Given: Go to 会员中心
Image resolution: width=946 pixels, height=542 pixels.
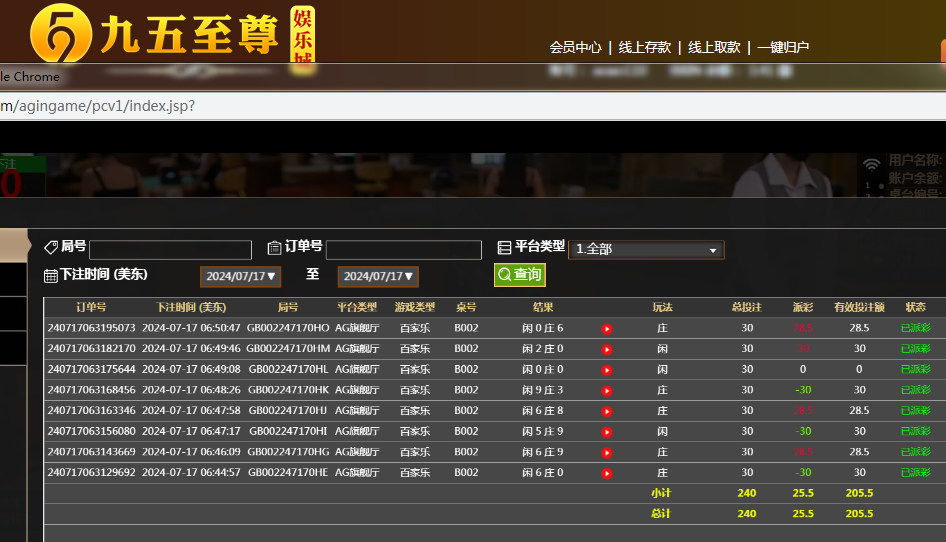Looking at the screenshot, I should pyautogui.click(x=575, y=47).
